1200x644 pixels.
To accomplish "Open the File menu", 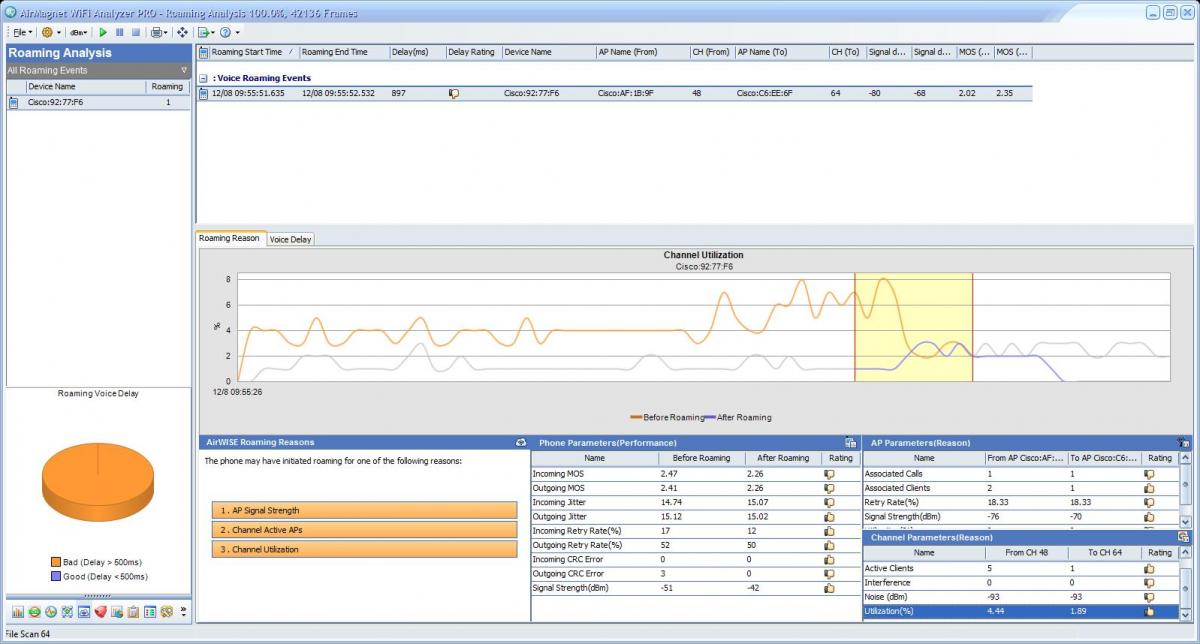I will click(22, 32).
